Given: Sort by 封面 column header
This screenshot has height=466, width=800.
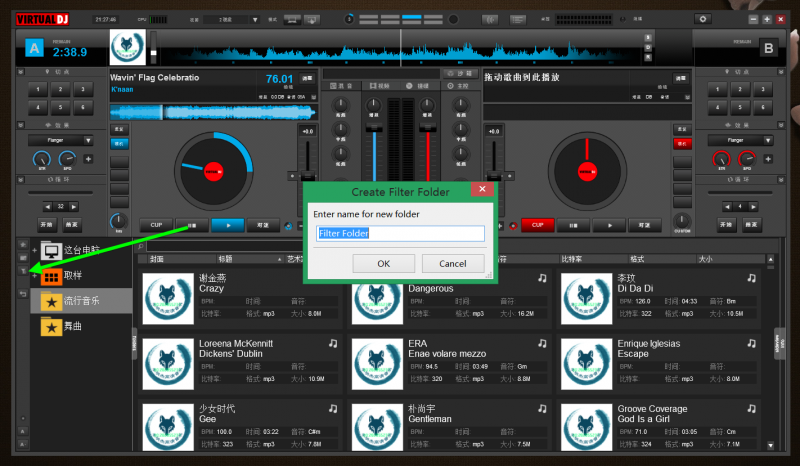Looking at the screenshot, I should 156,259.
